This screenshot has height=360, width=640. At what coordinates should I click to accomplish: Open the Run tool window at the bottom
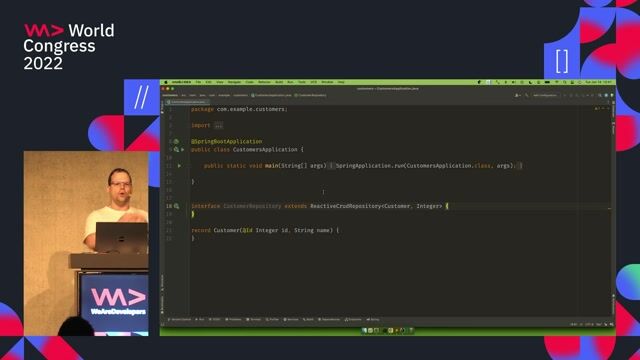click(x=200, y=320)
